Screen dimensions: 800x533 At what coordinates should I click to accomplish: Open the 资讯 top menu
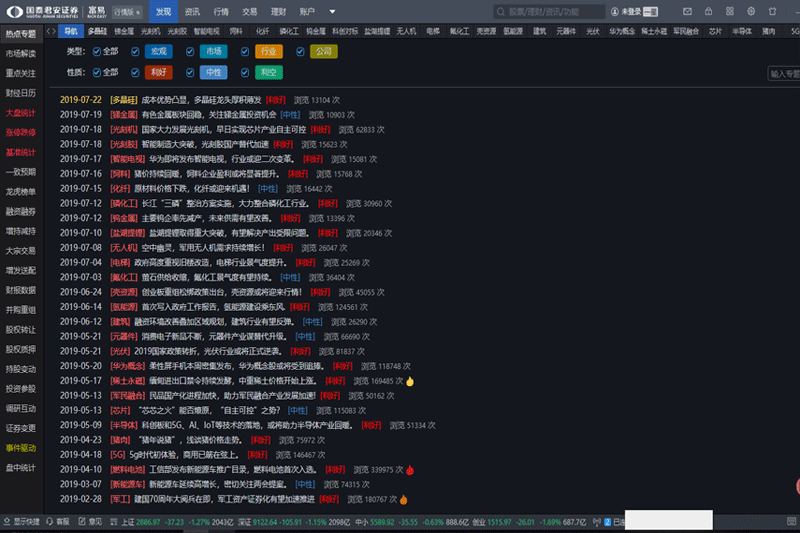[192, 11]
